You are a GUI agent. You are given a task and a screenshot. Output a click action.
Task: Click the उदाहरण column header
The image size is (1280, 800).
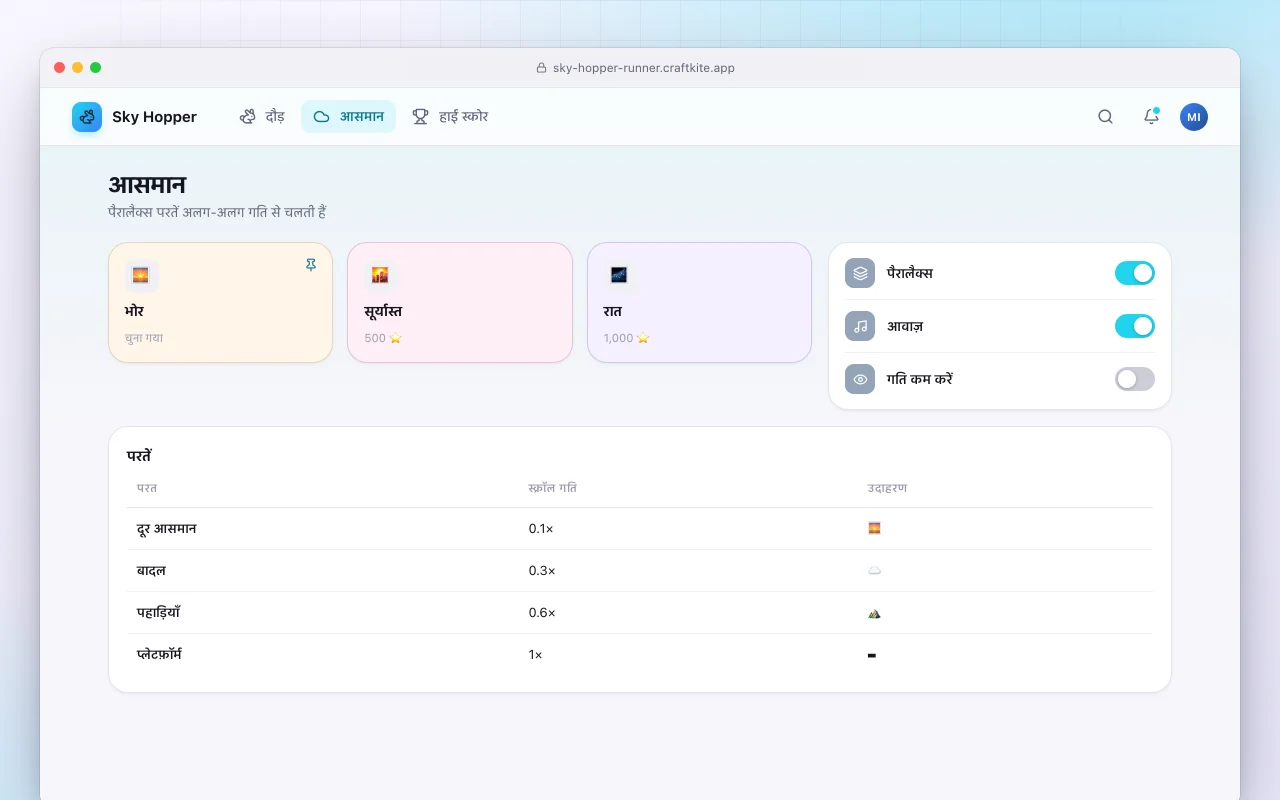click(887, 488)
